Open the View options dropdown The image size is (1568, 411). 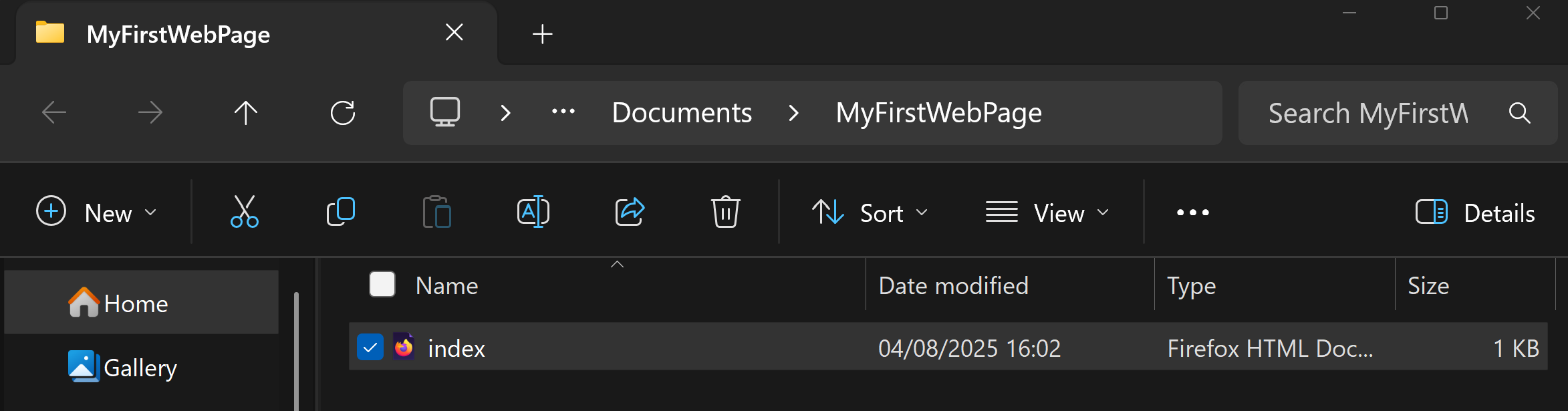[x=1046, y=213]
